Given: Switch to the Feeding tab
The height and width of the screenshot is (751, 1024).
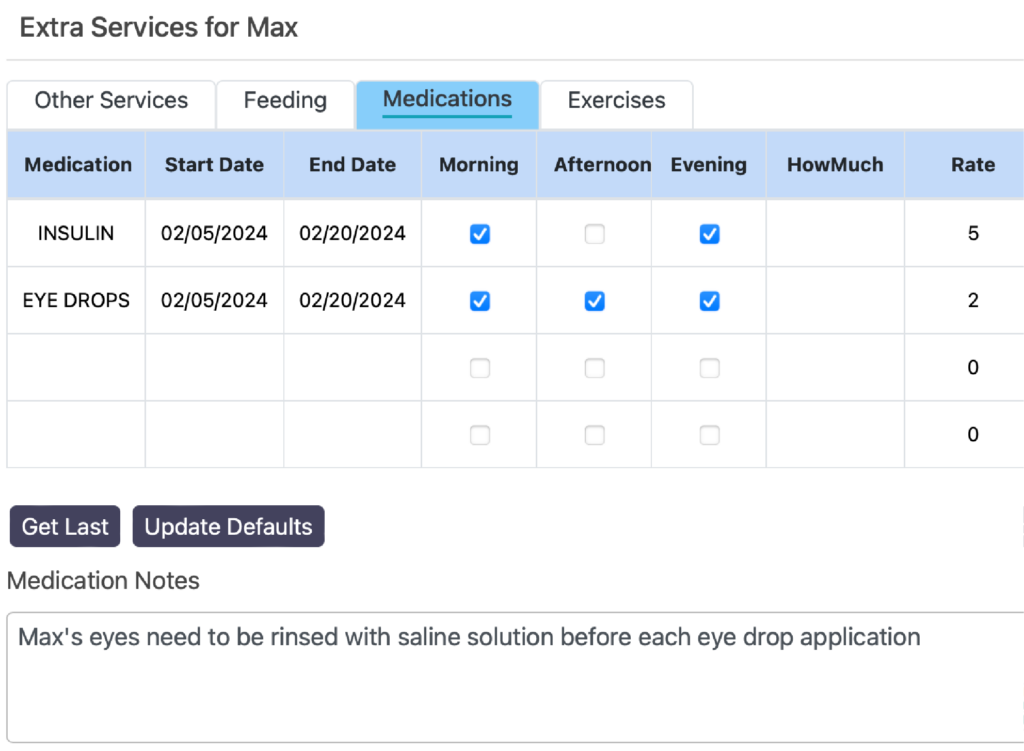Looking at the screenshot, I should tap(285, 100).
